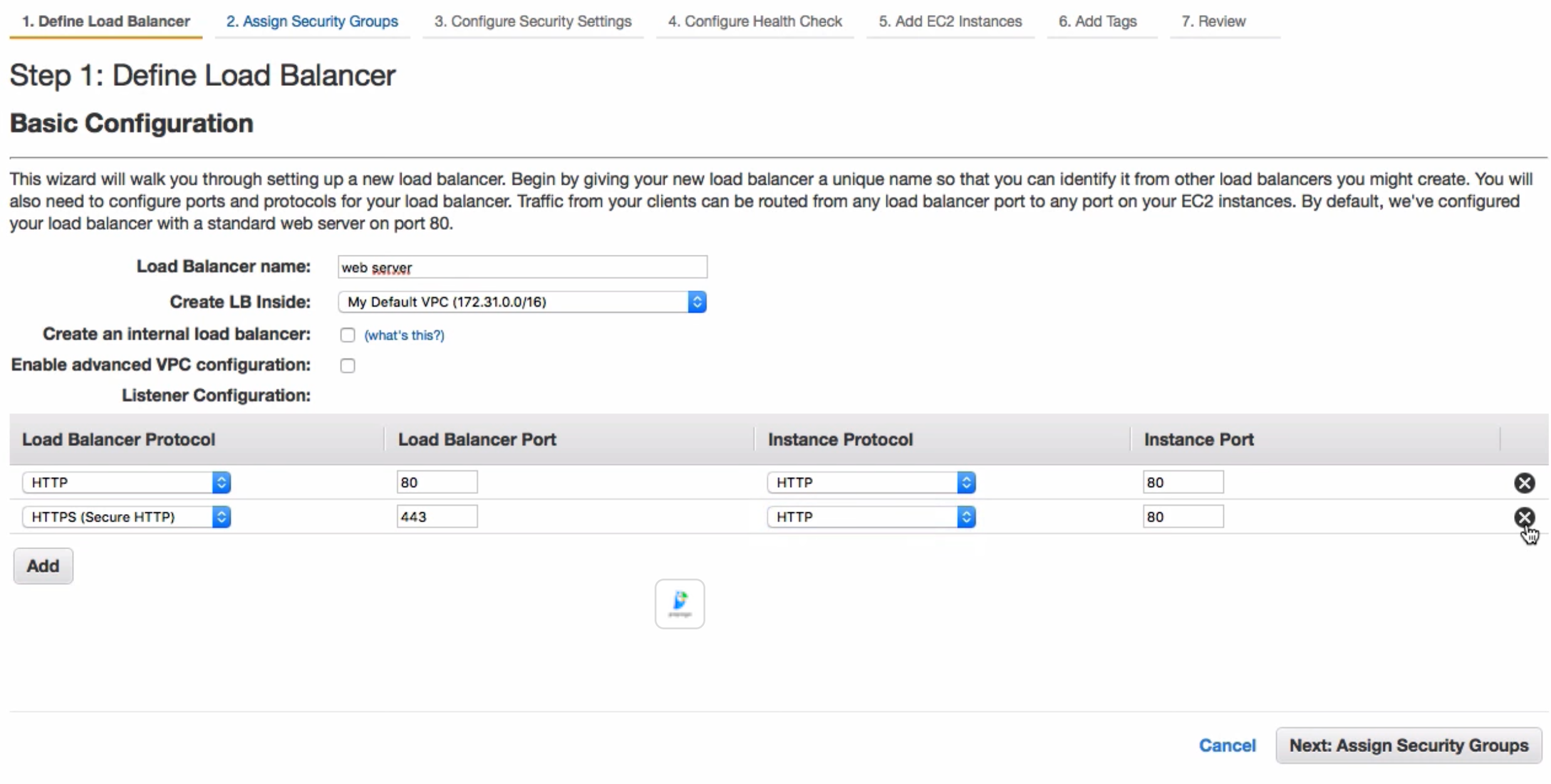
Task: Click the 443 Load Balancer Port field
Action: coord(437,517)
